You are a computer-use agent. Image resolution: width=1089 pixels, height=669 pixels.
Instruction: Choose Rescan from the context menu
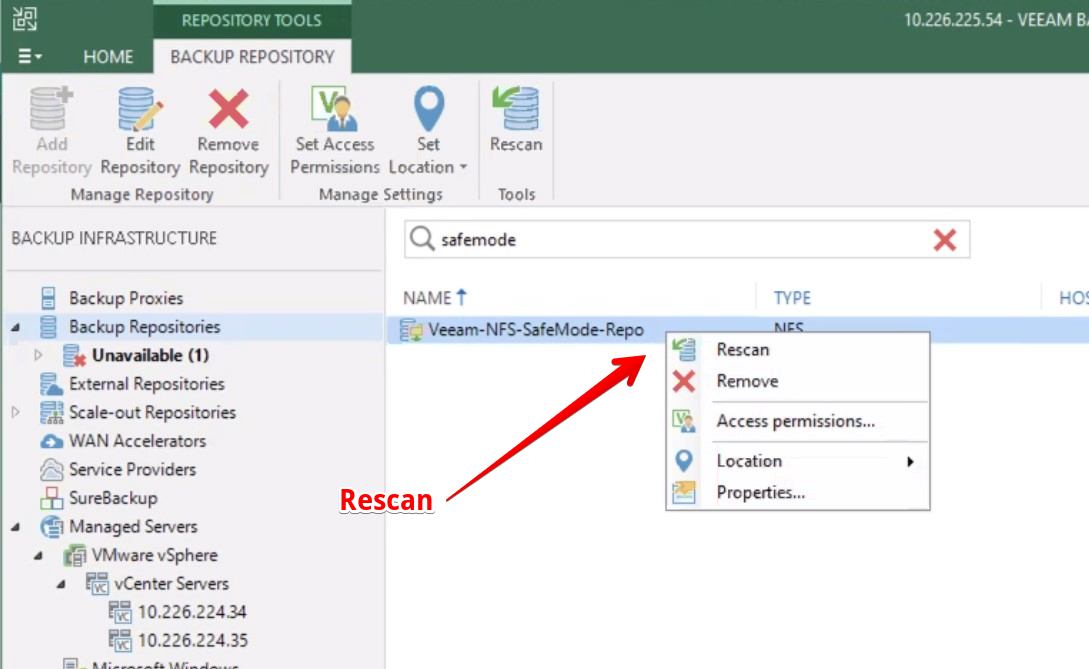coord(742,349)
